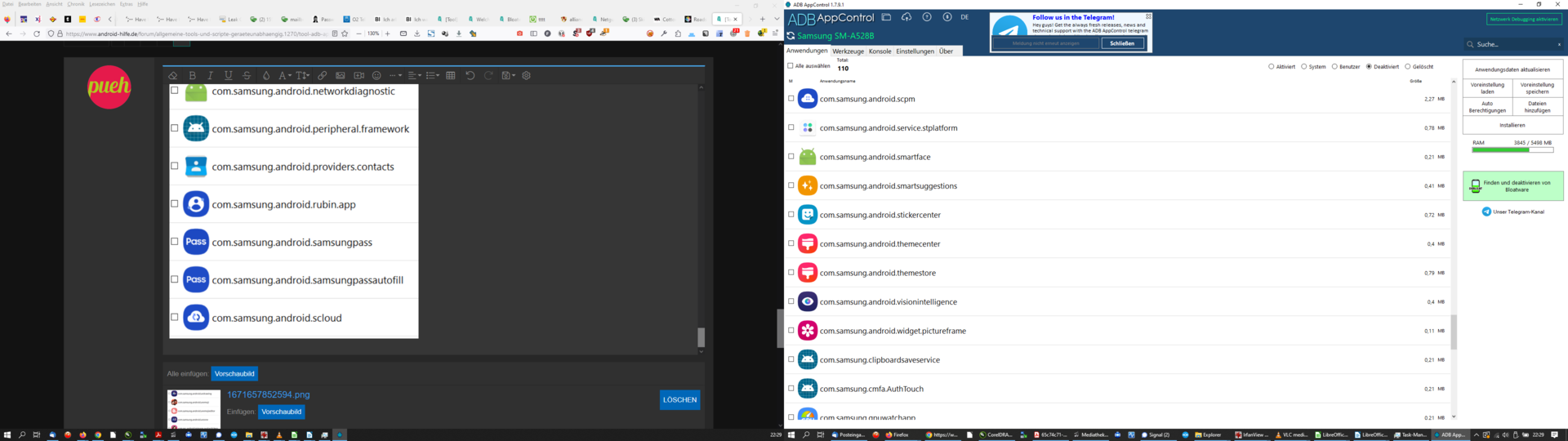Insert a table via editor toolbar icon
The height and width of the screenshot is (441, 1568).
coord(451,76)
